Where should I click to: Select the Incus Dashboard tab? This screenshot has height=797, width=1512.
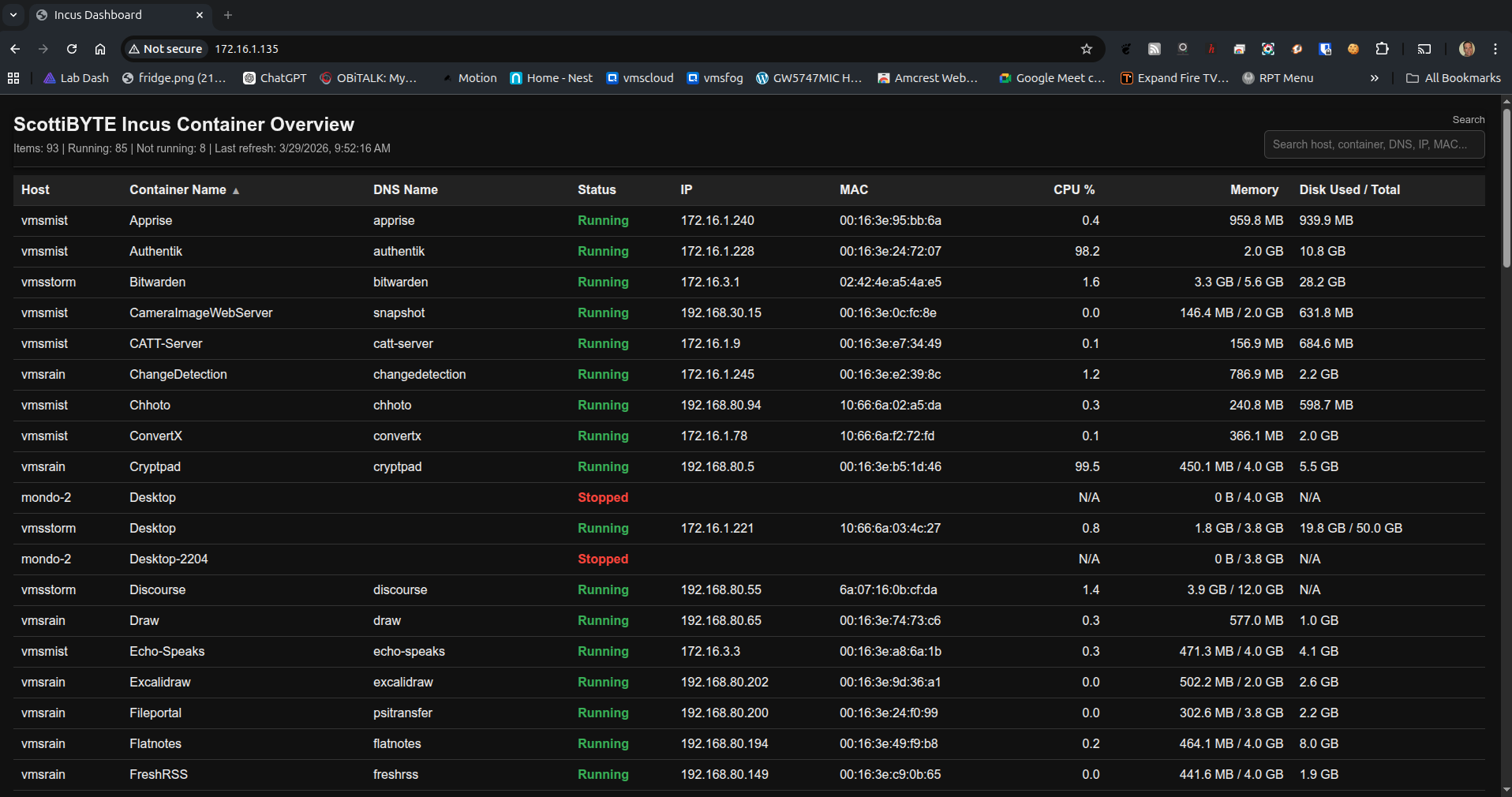coord(110,15)
